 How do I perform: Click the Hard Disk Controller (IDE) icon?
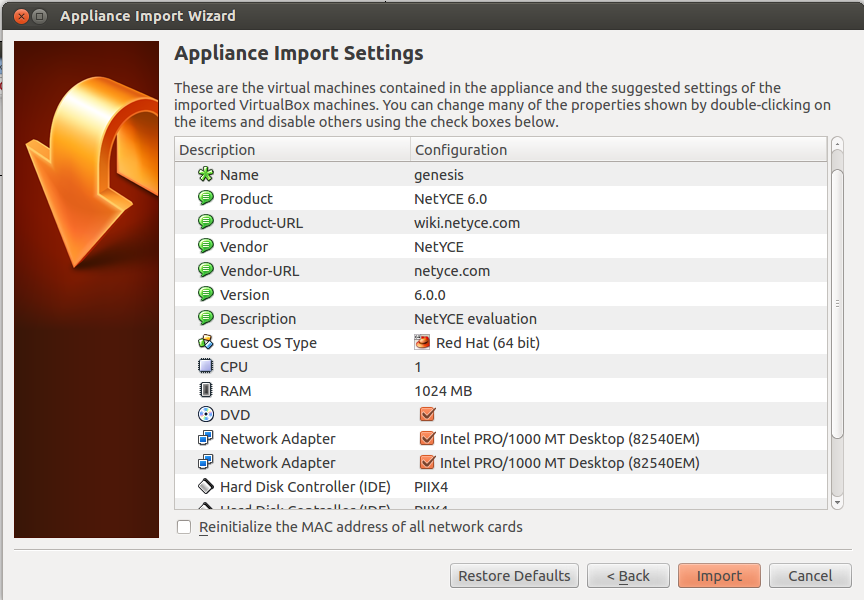pyautogui.click(x=206, y=487)
